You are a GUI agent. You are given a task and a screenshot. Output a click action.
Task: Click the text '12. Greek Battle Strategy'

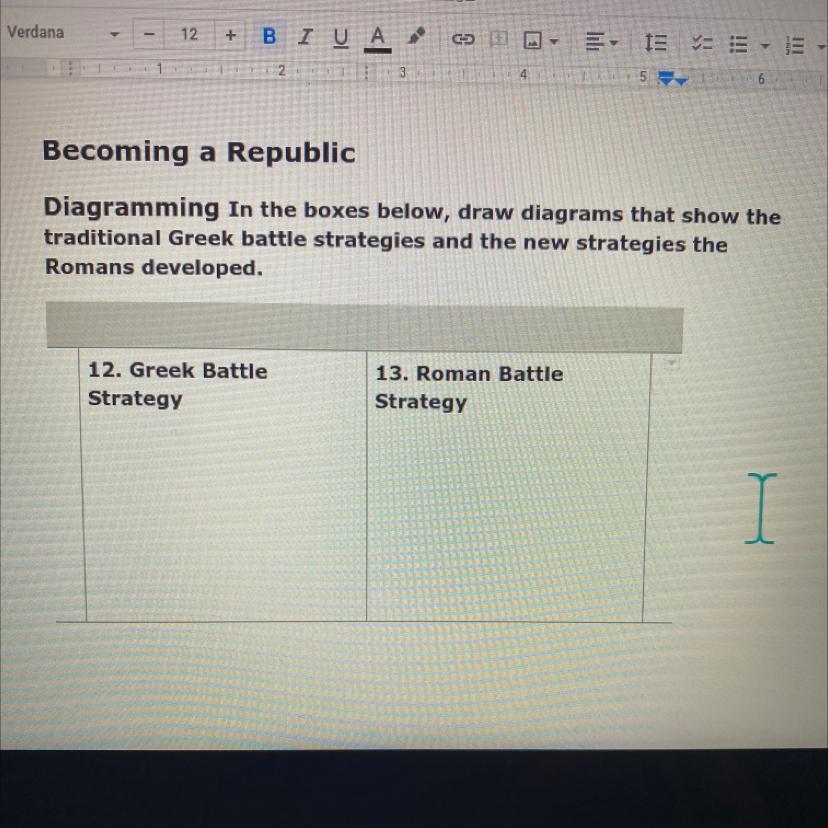coord(177,384)
